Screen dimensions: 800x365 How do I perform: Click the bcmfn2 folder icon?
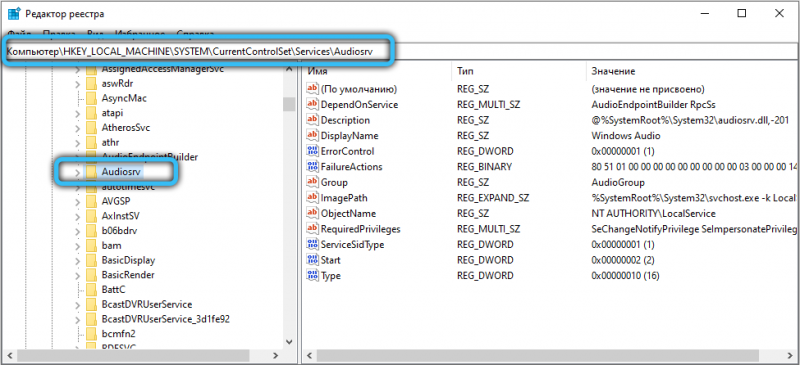coord(91,334)
